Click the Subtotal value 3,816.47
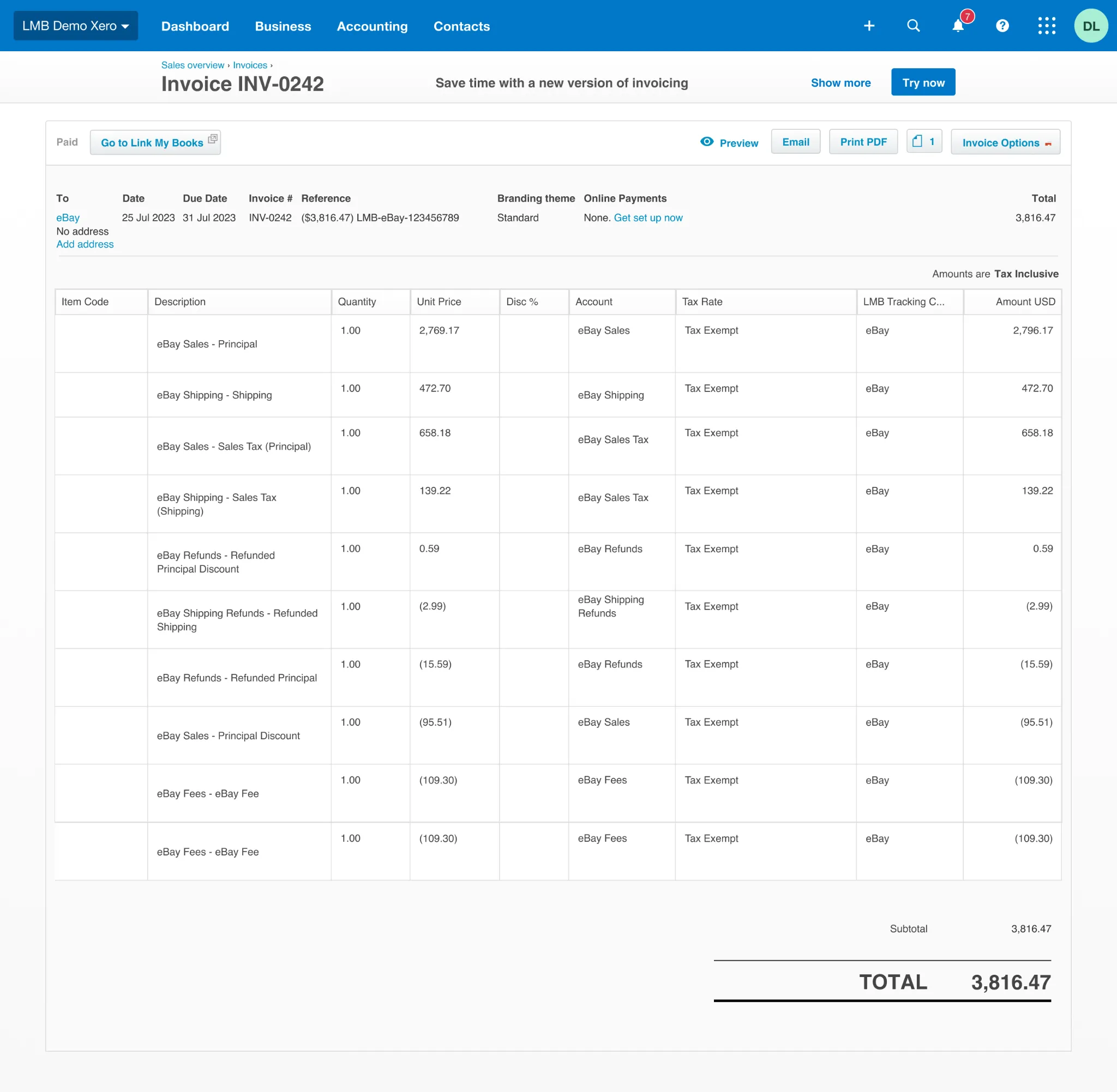 click(1031, 928)
